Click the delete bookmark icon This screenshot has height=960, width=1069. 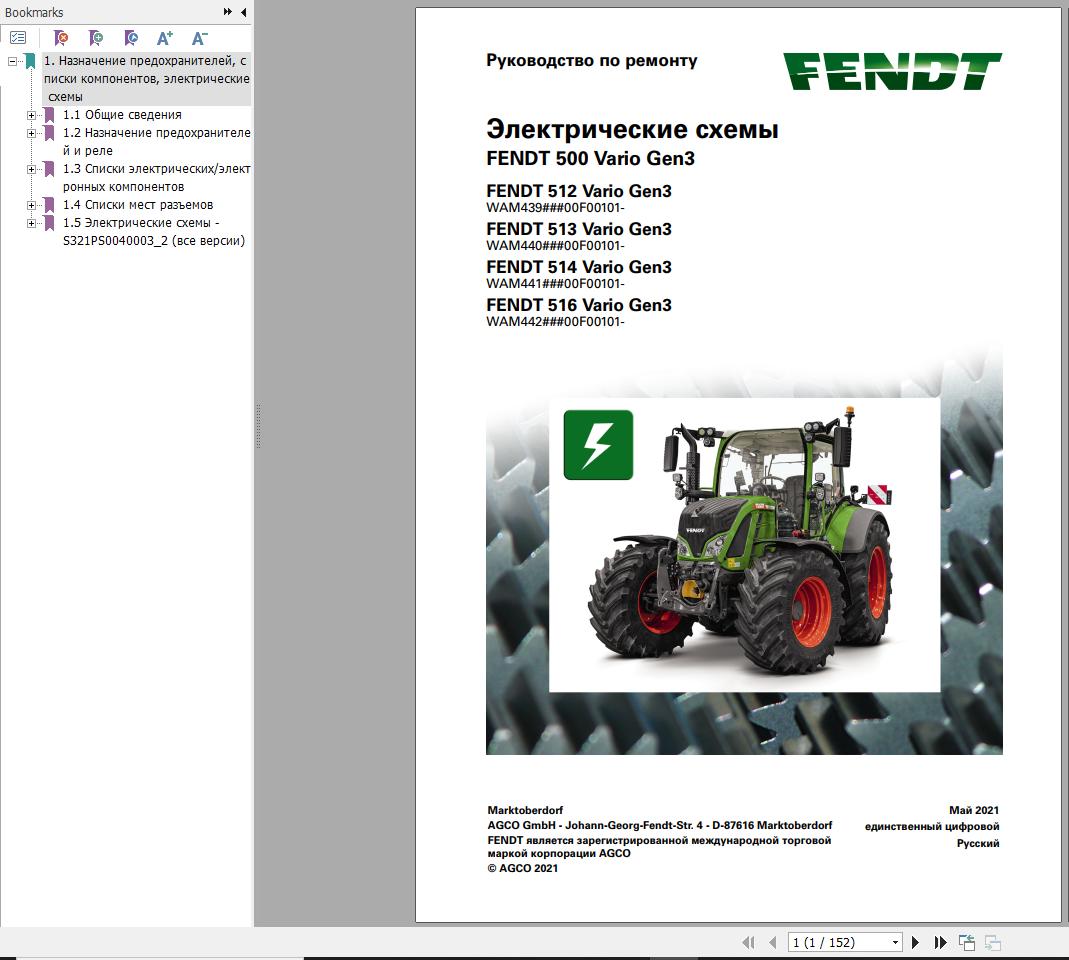61,38
